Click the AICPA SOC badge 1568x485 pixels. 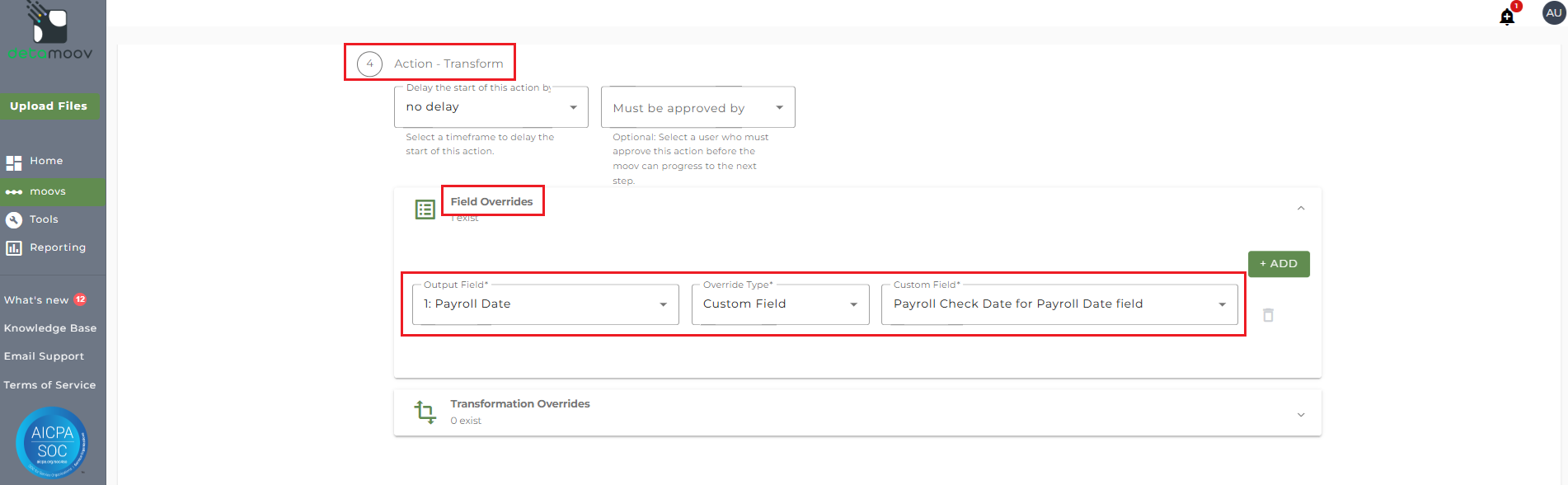click(52, 442)
